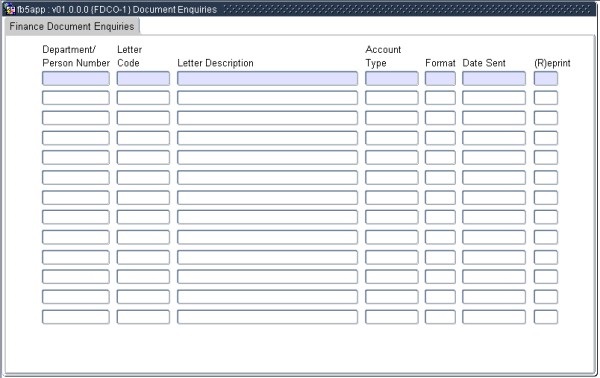Screen dimensions: 600x378
Task: Click the fifth-row Account Type field
Action: click(391, 158)
